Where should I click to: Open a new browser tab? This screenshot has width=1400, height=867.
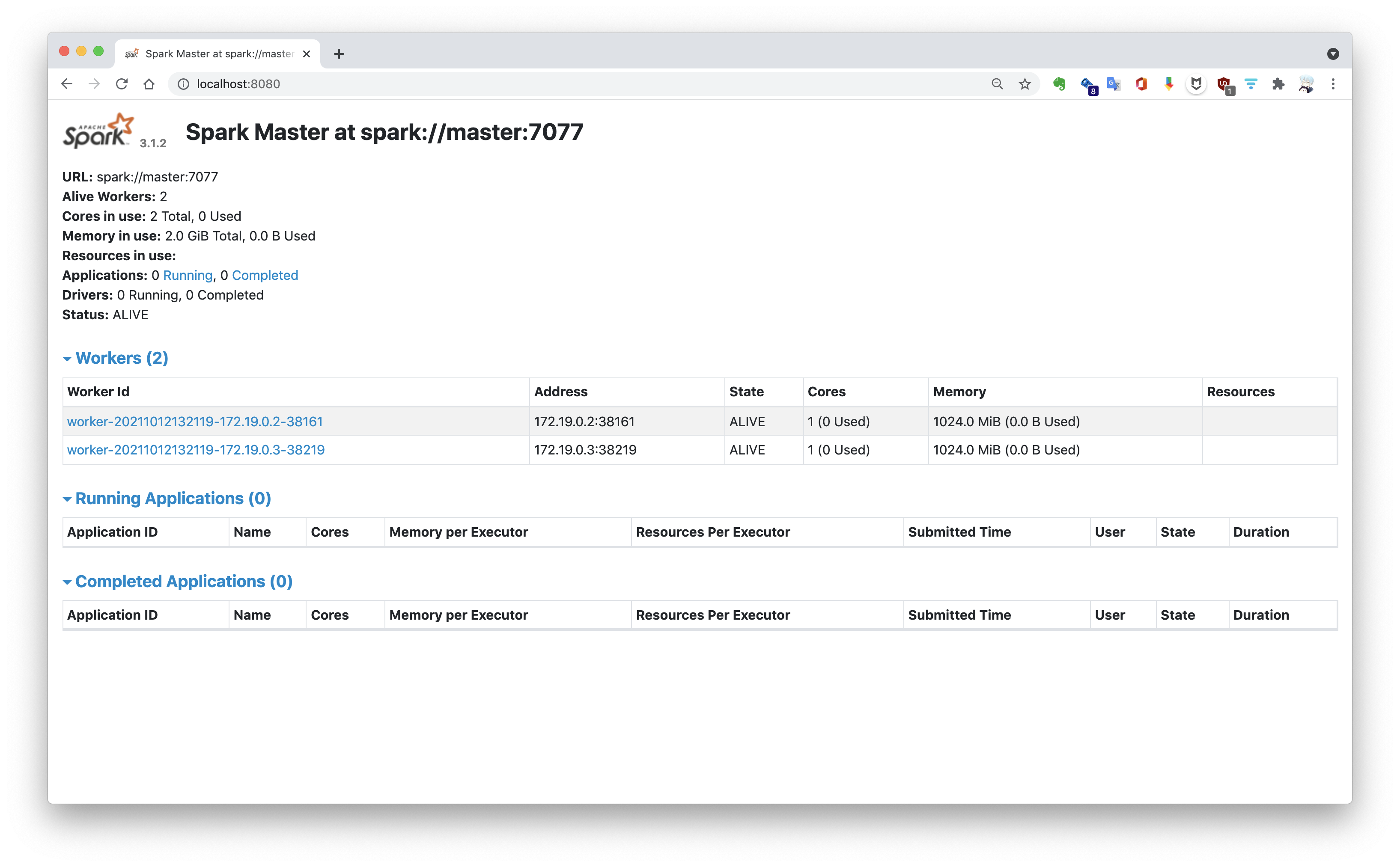(x=340, y=53)
